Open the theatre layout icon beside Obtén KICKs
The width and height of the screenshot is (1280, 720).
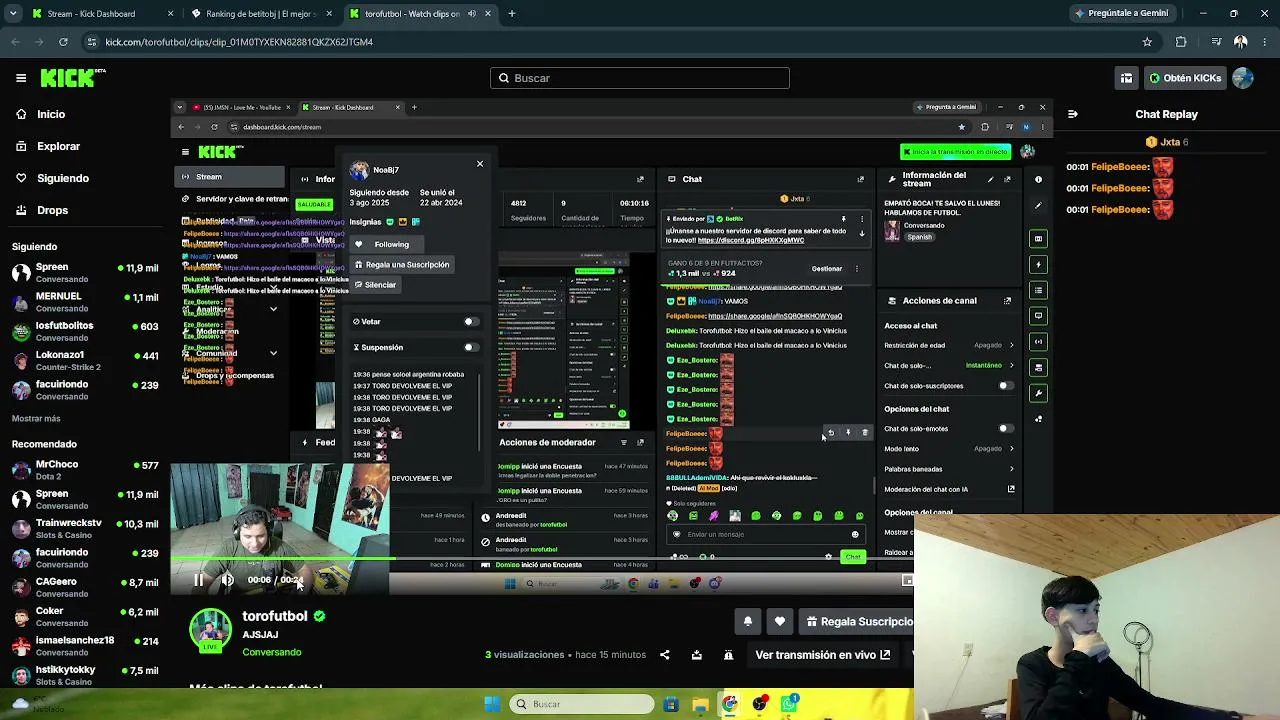(1127, 78)
